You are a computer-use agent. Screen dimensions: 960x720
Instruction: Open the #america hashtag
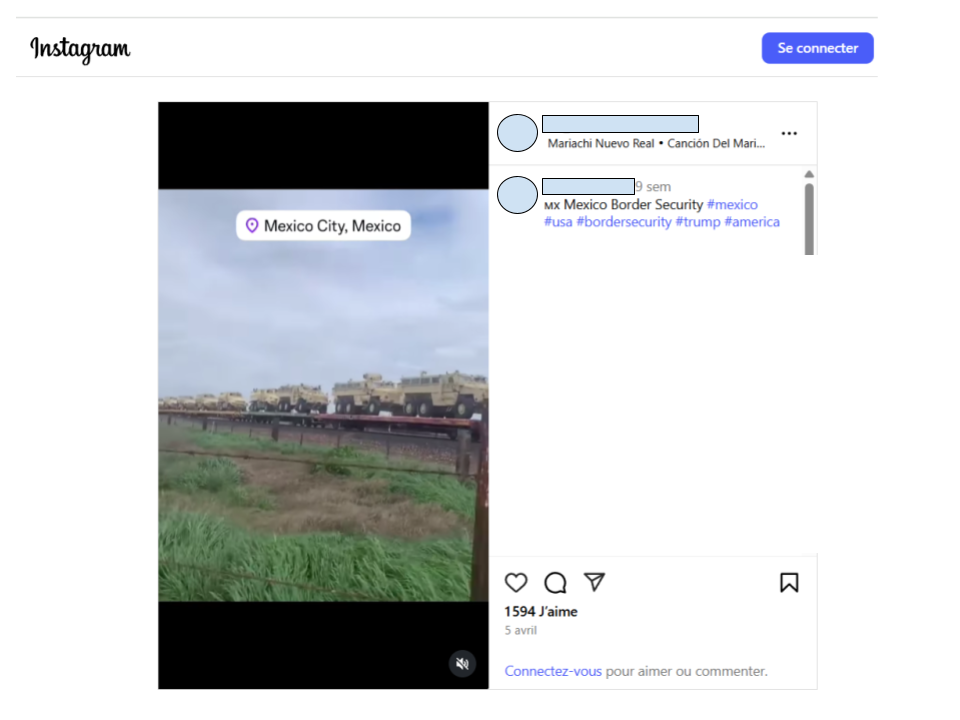tap(752, 222)
